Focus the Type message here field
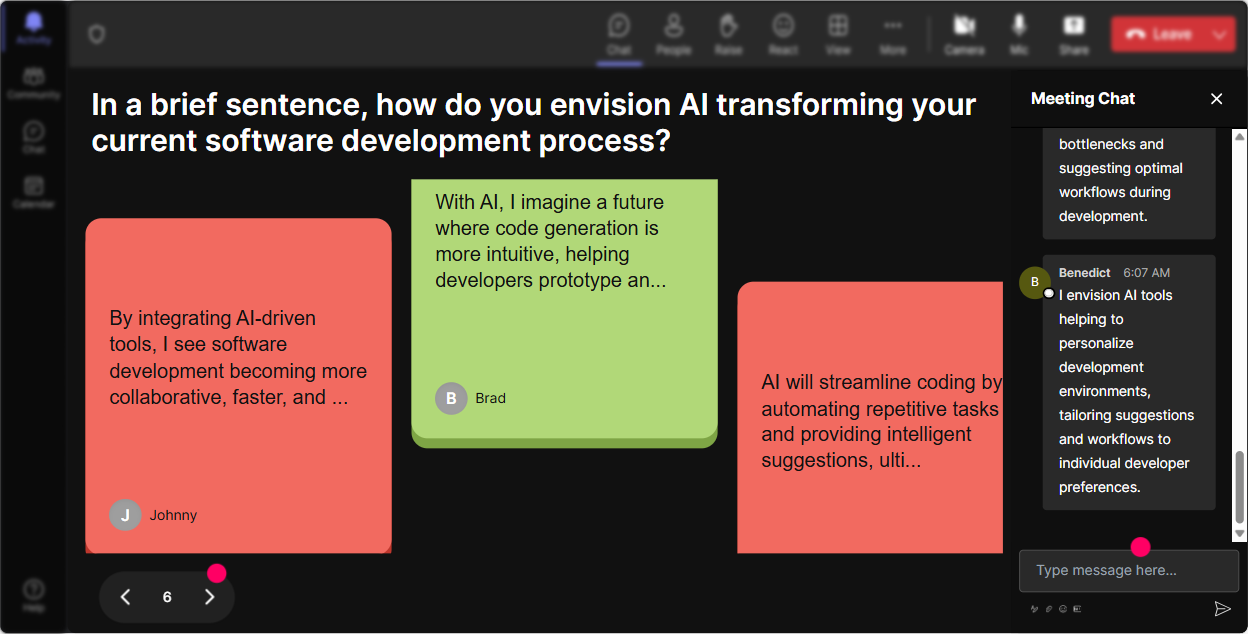This screenshot has width=1248, height=634. 1129,571
